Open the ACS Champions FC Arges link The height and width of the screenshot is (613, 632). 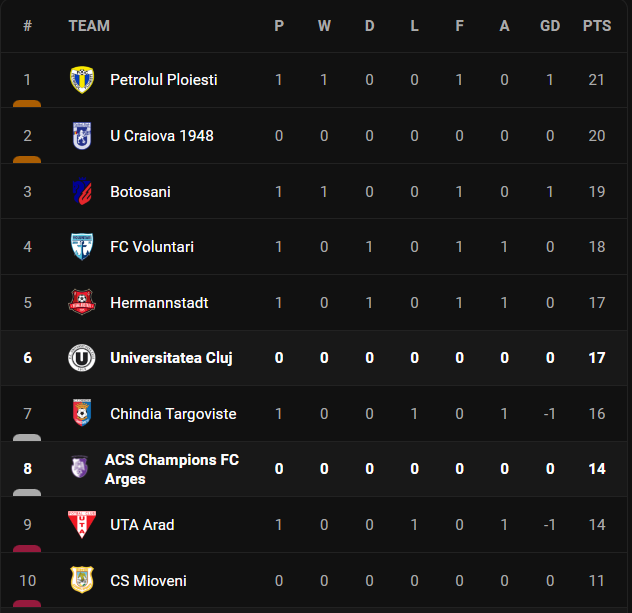pos(171,469)
